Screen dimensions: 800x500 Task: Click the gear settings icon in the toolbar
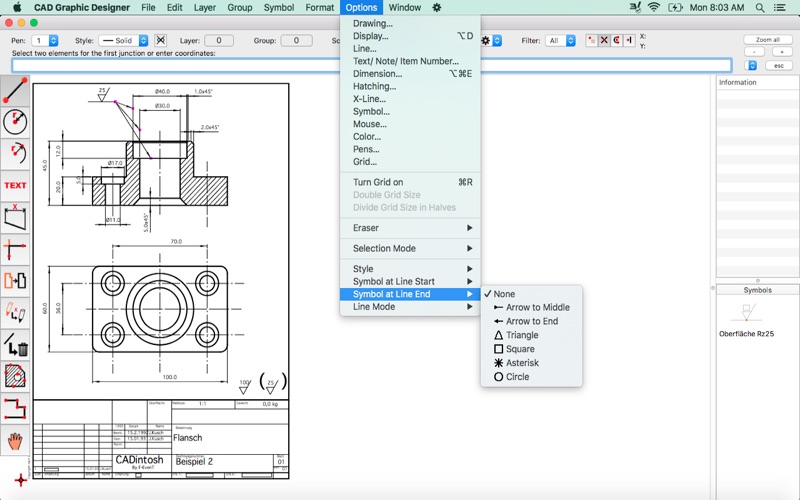click(486, 40)
